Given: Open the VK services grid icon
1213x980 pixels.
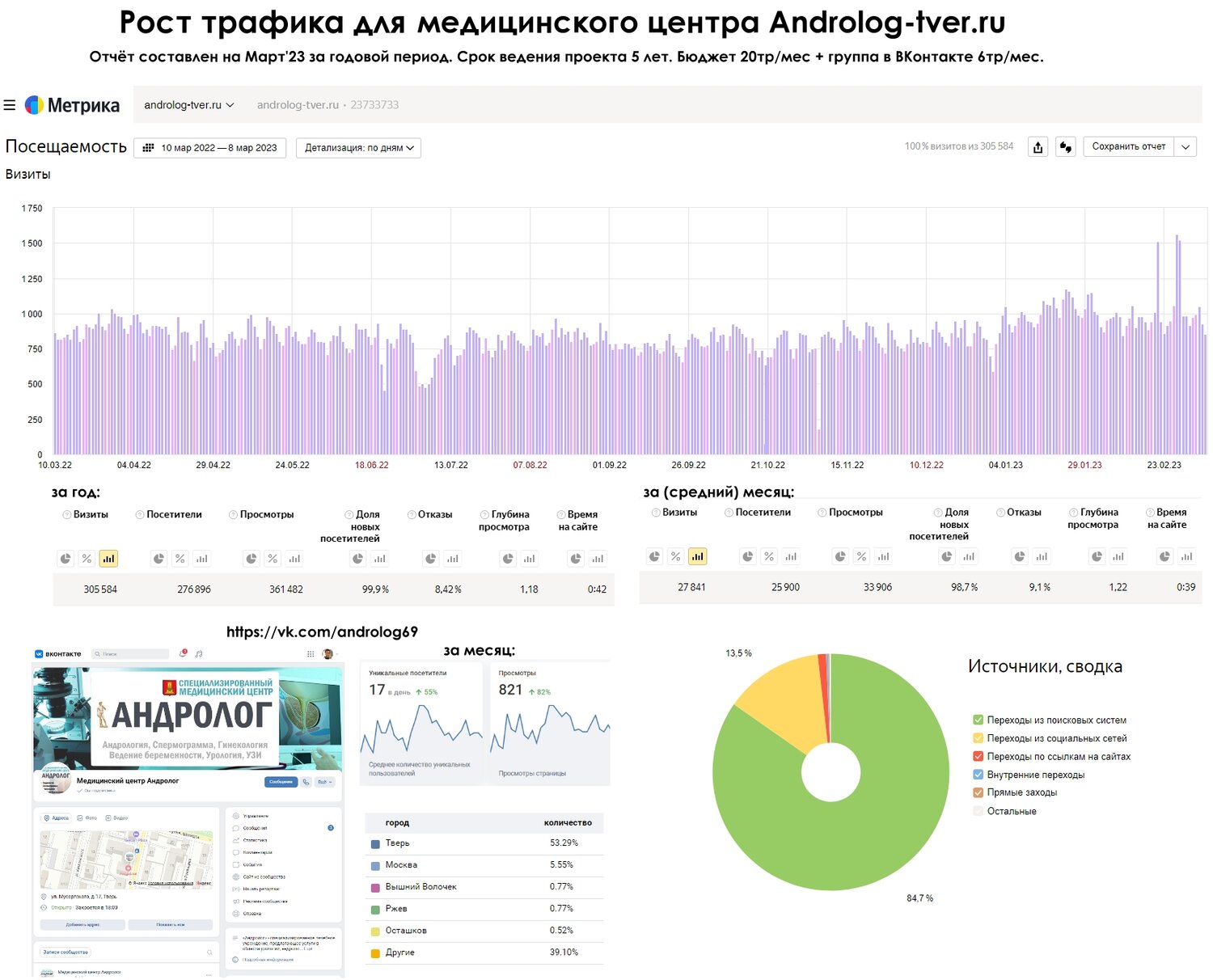Looking at the screenshot, I should point(311,653).
